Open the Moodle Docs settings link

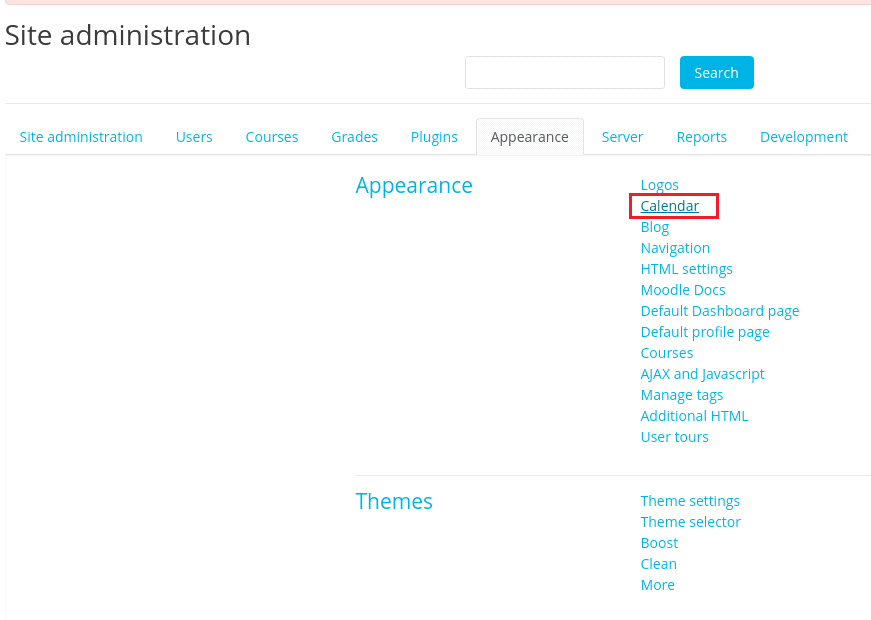(x=683, y=290)
